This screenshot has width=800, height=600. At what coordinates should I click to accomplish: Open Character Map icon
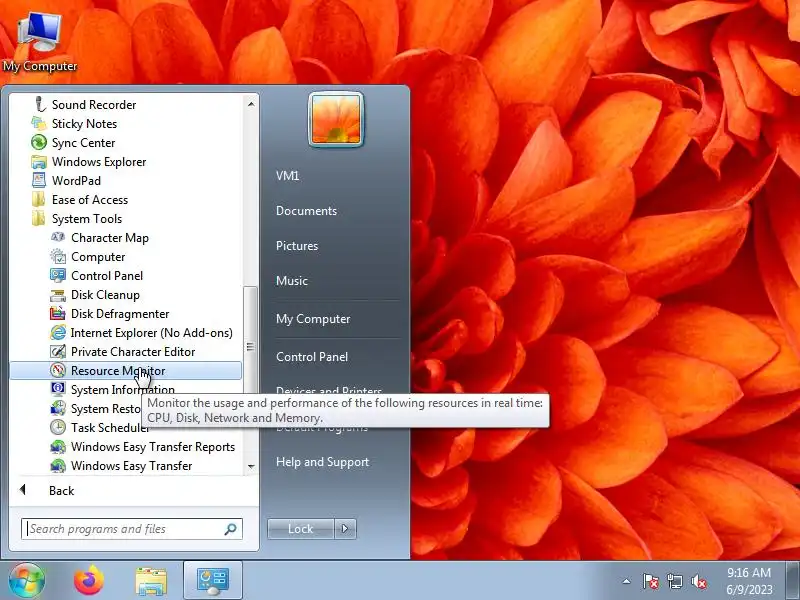tap(58, 238)
